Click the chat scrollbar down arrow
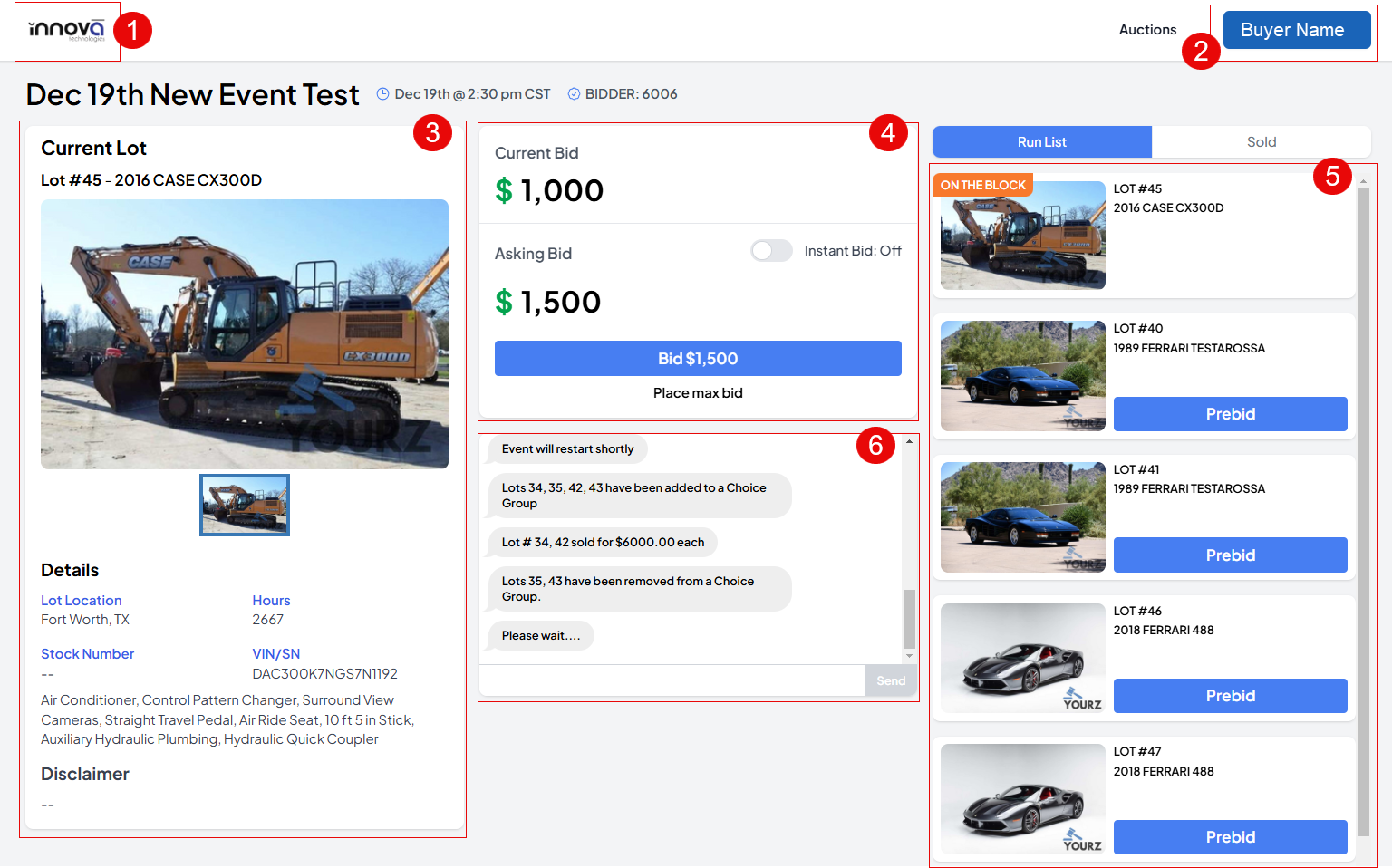 (x=909, y=656)
